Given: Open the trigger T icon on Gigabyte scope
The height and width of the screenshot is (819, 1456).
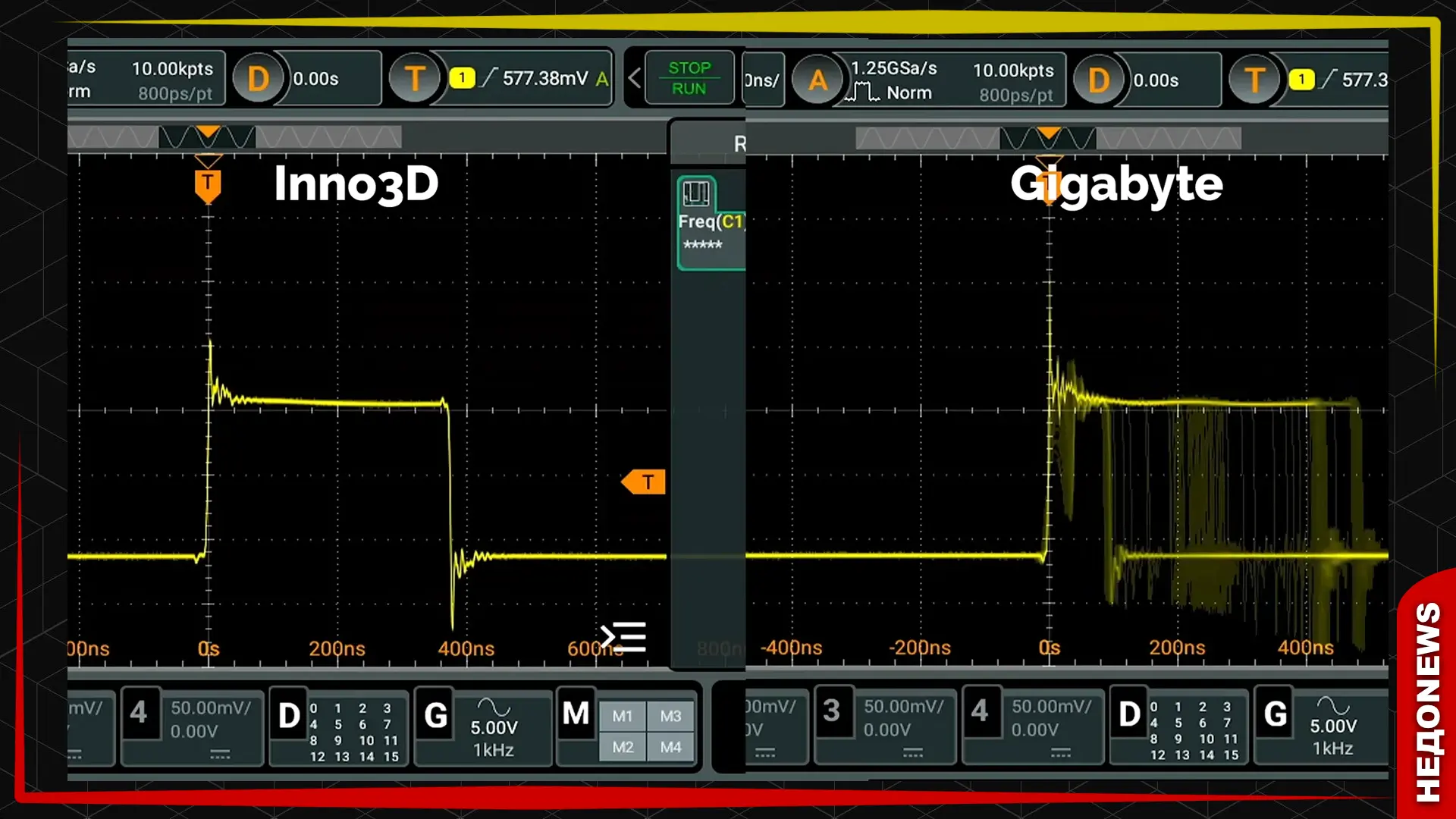Looking at the screenshot, I should coord(1254,80).
